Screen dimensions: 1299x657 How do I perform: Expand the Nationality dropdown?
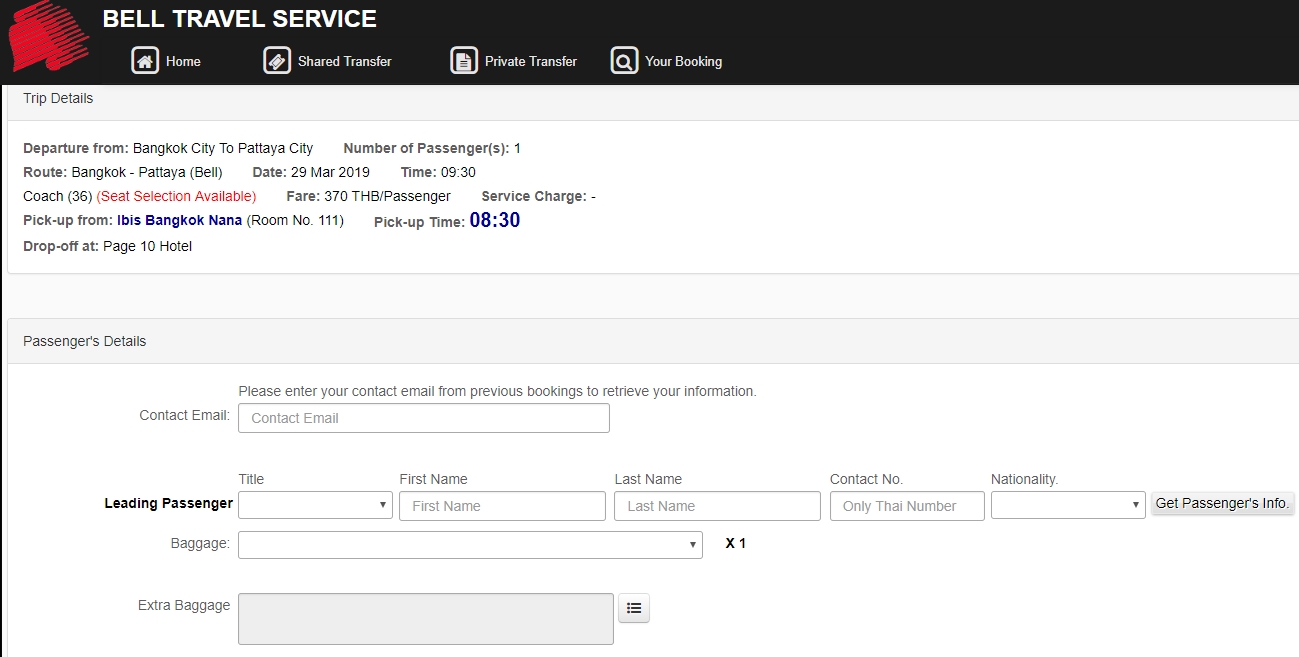(x=1068, y=505)
